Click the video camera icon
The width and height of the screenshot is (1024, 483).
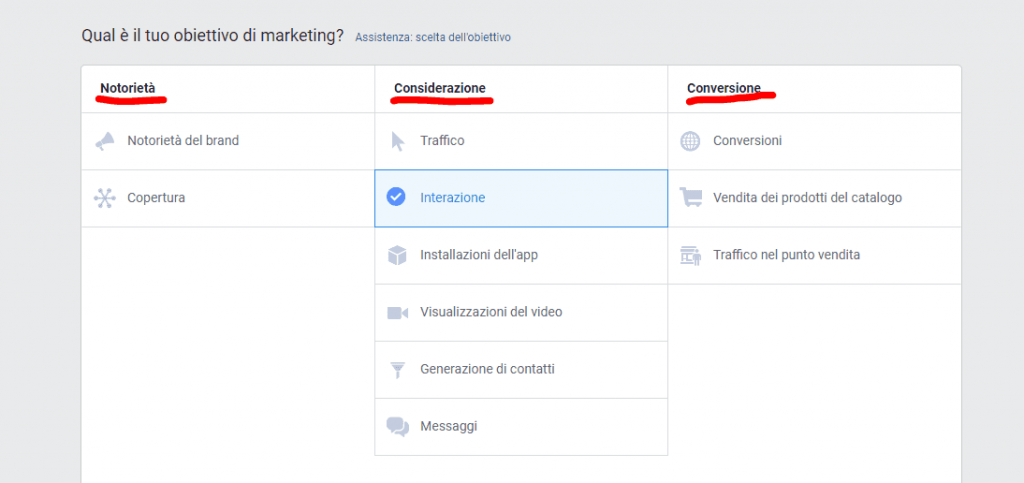click(397, 313)
